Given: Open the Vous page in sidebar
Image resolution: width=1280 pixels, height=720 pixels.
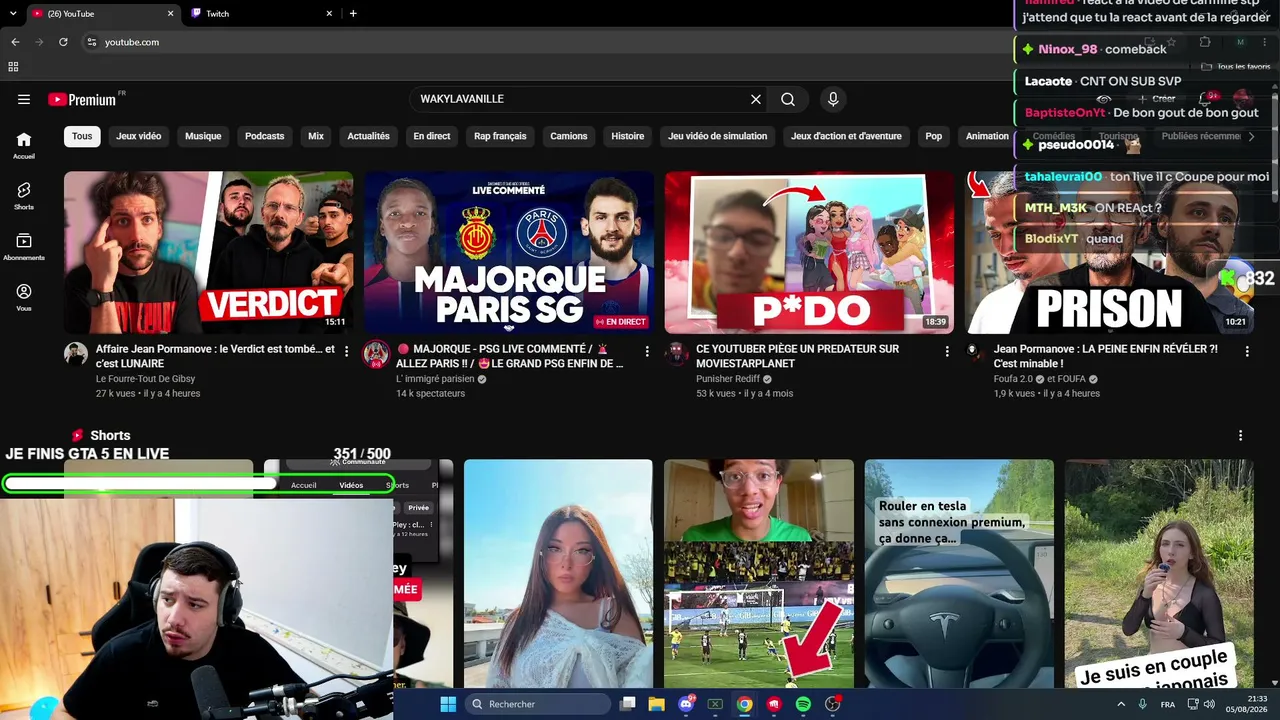Looking at the screenshot, I should (x=24, y=298).
